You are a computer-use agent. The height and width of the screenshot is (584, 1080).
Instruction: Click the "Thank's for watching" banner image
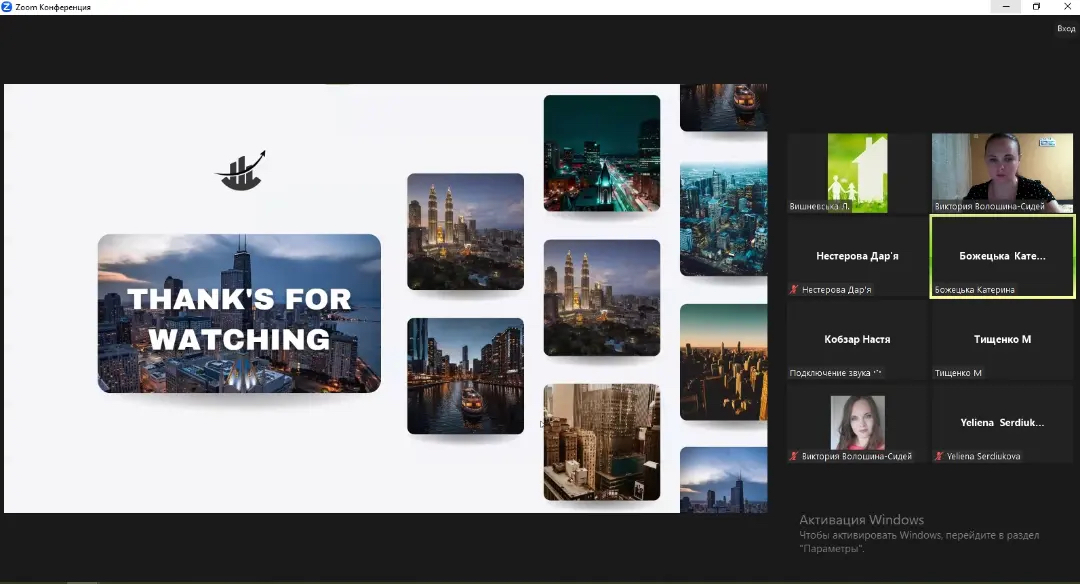pyautogui.click(x=239, y=313)
